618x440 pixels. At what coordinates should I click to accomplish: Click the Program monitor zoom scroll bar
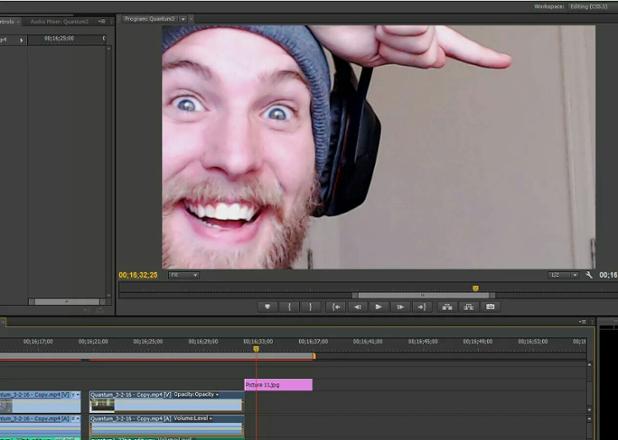pyautogui.click(x=424, y=295)
